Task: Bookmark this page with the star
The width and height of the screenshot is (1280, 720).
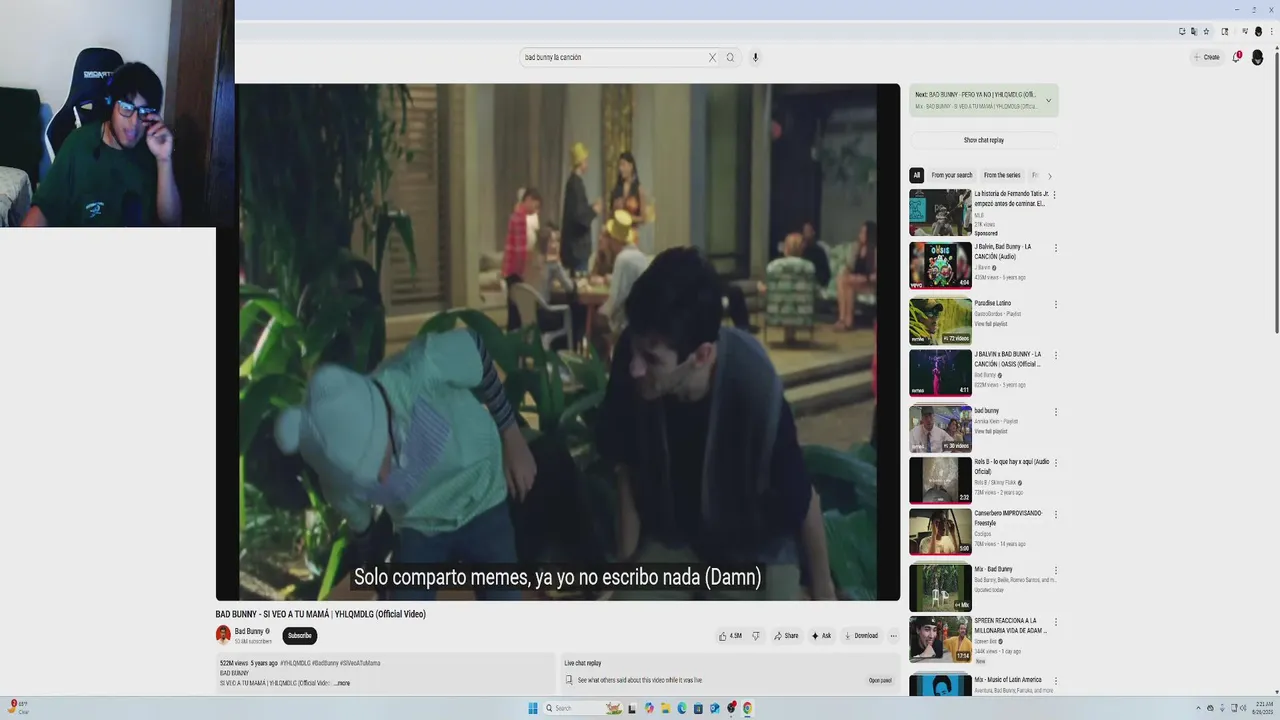Action: click(x=1206, y=31)
